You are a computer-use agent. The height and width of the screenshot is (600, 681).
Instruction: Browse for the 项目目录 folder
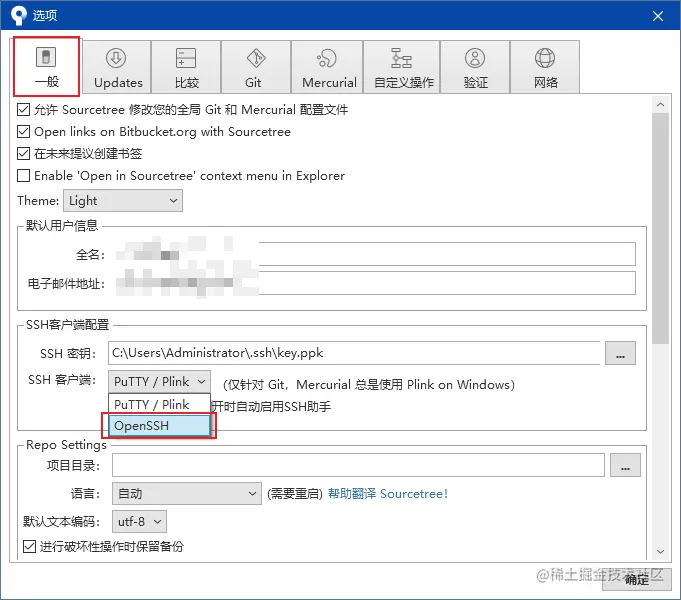(x=625, y=465)
